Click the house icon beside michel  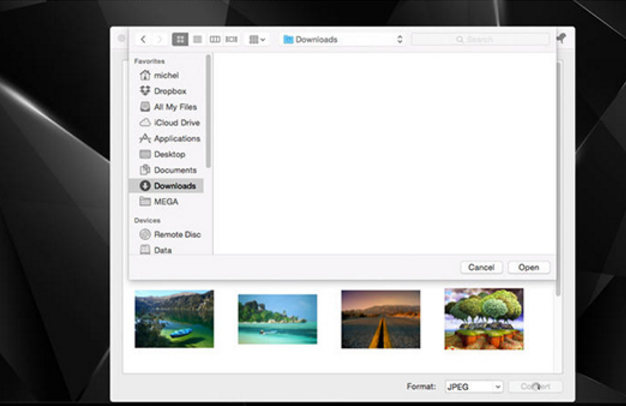[x=145, y=75]
